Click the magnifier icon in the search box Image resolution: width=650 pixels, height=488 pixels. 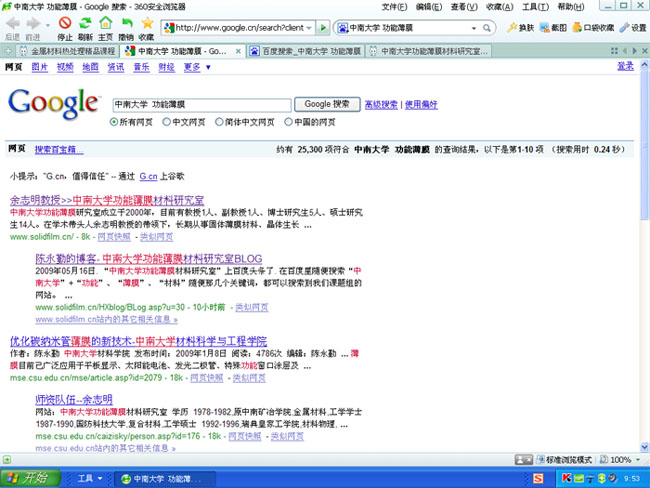point(486,28)
